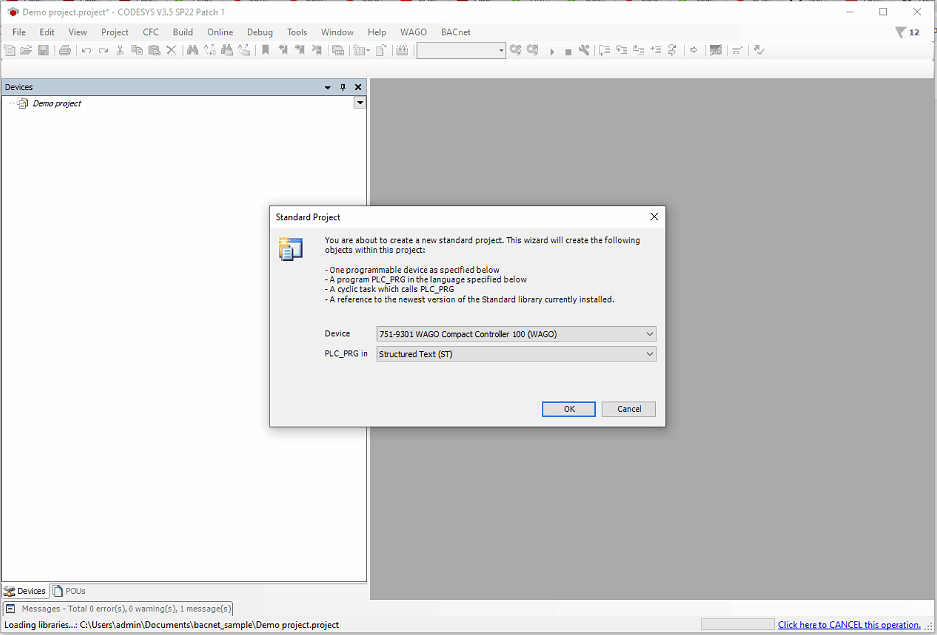Click the Step Into debug icon
The height and width of the screenshot is (635, 937).
(x=622, y=50)
